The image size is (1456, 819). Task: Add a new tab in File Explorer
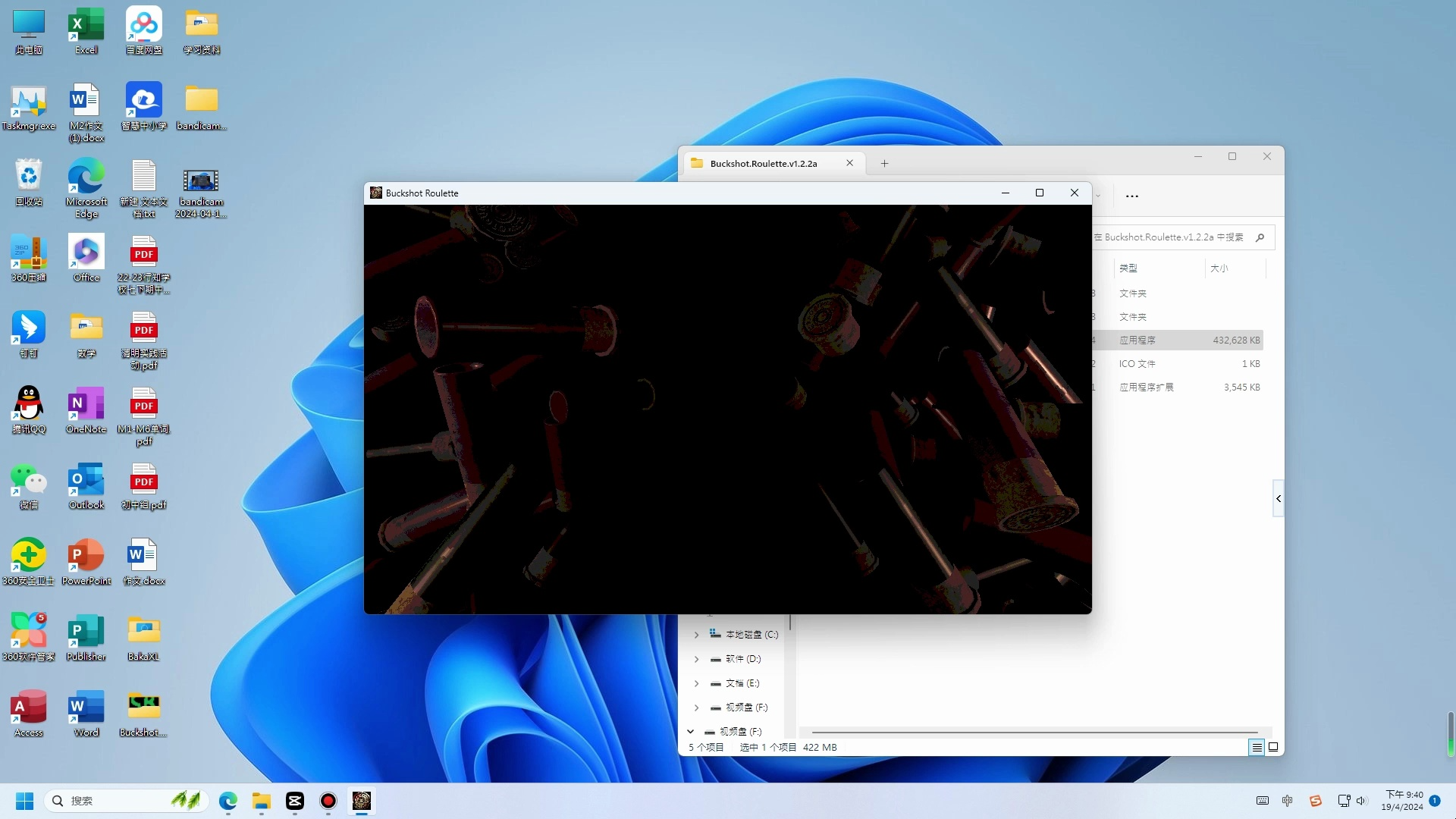884,163
